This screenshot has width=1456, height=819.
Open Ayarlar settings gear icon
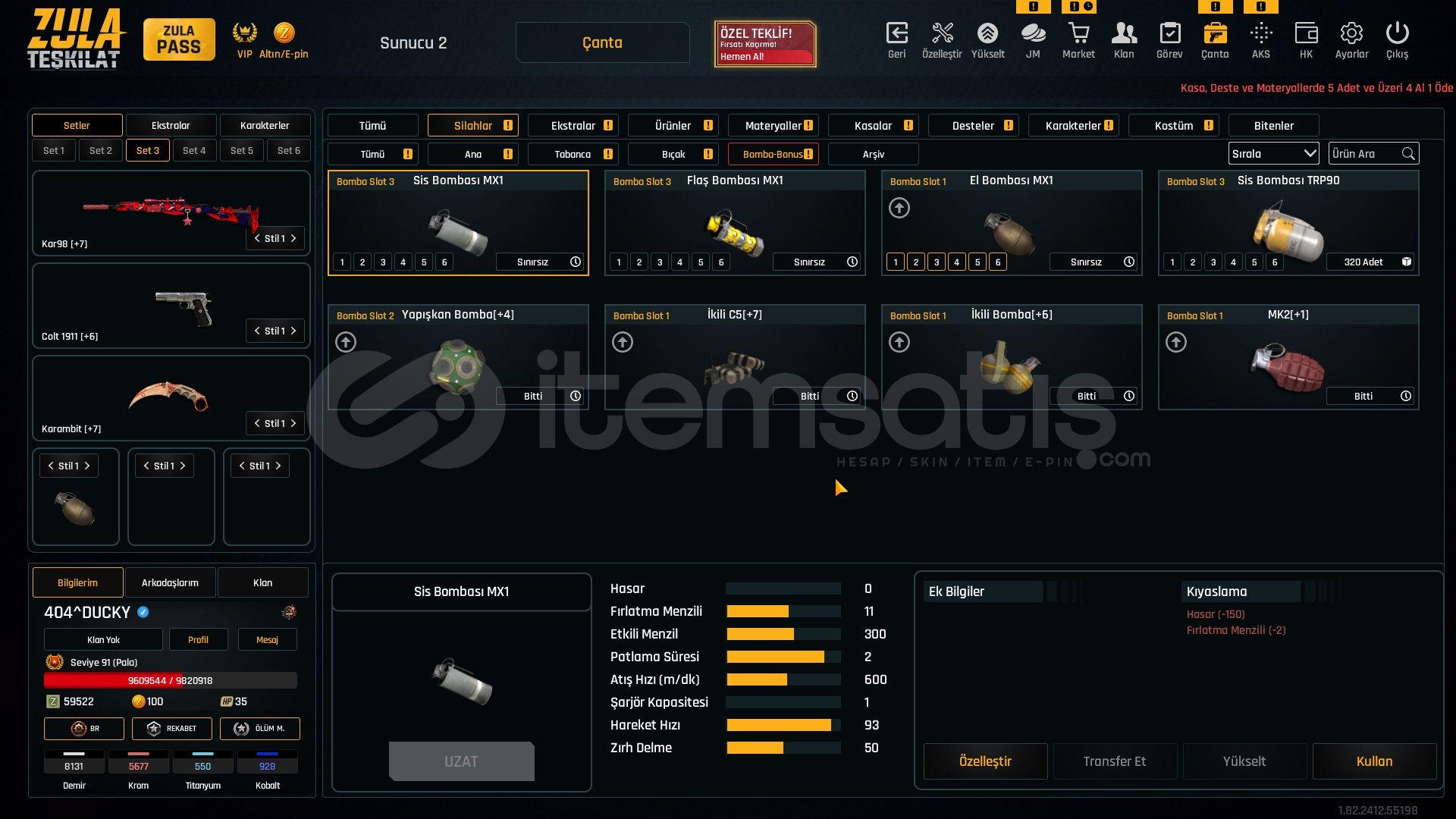tap(1351, 34)
